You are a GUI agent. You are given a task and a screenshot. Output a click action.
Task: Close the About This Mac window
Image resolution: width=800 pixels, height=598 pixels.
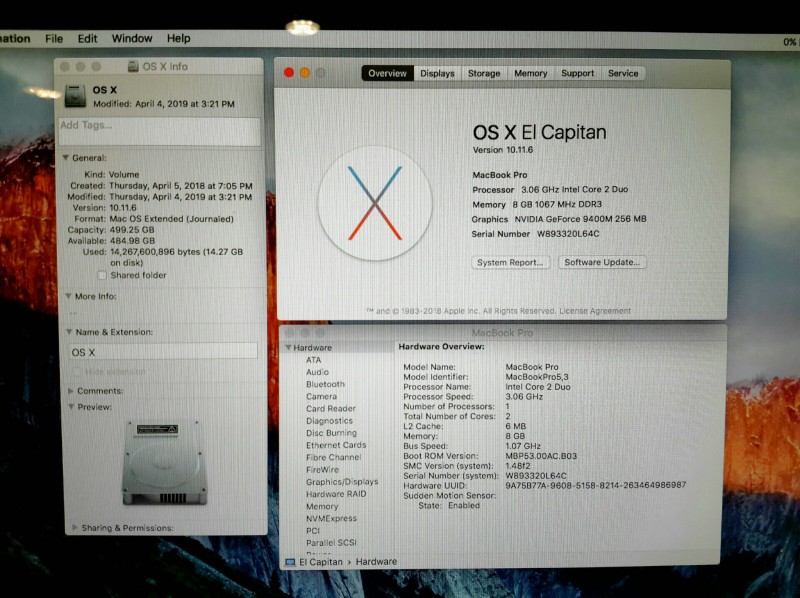(x=289, y=73)
